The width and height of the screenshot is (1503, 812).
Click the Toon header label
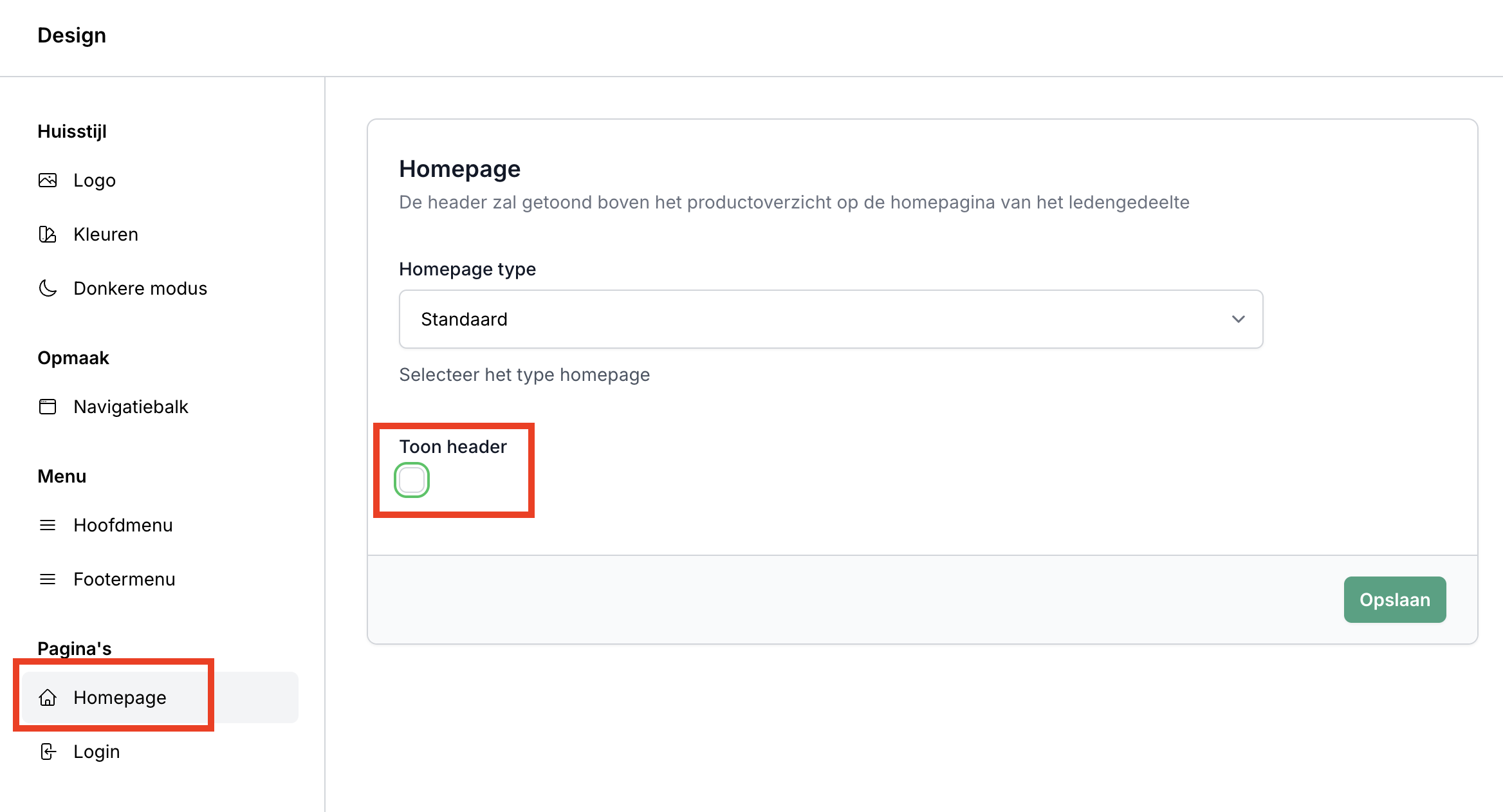(453, 447)
